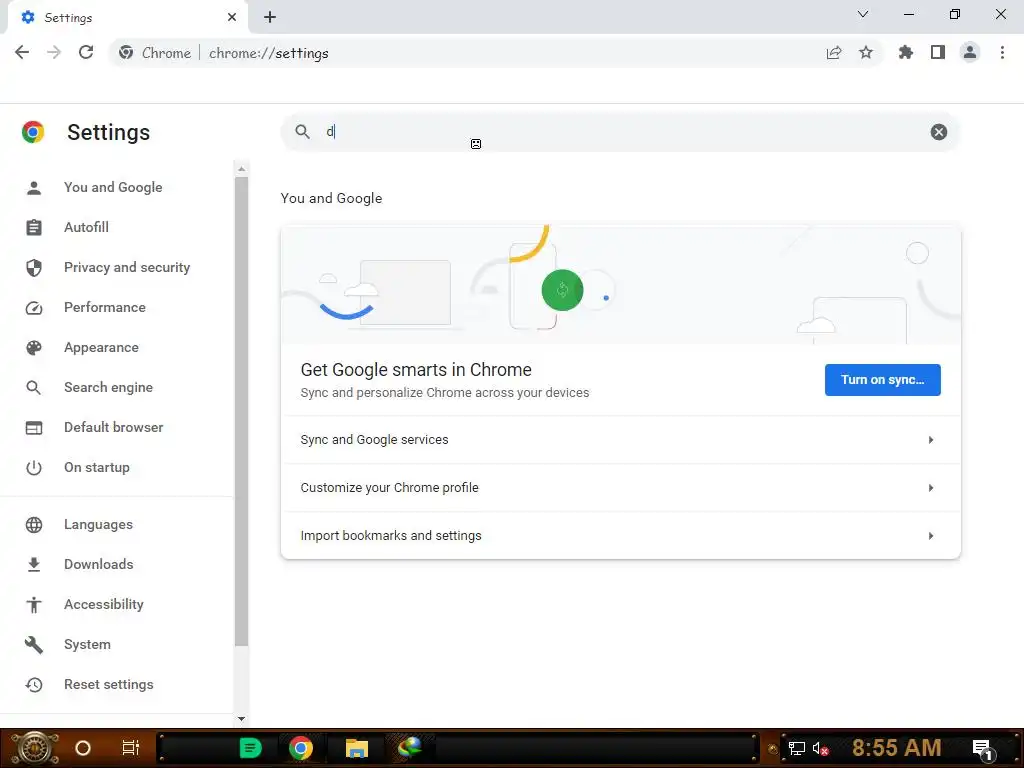The image size is (1024, 768).
Task: Go to Autofill settings
Action: (86, 227)
